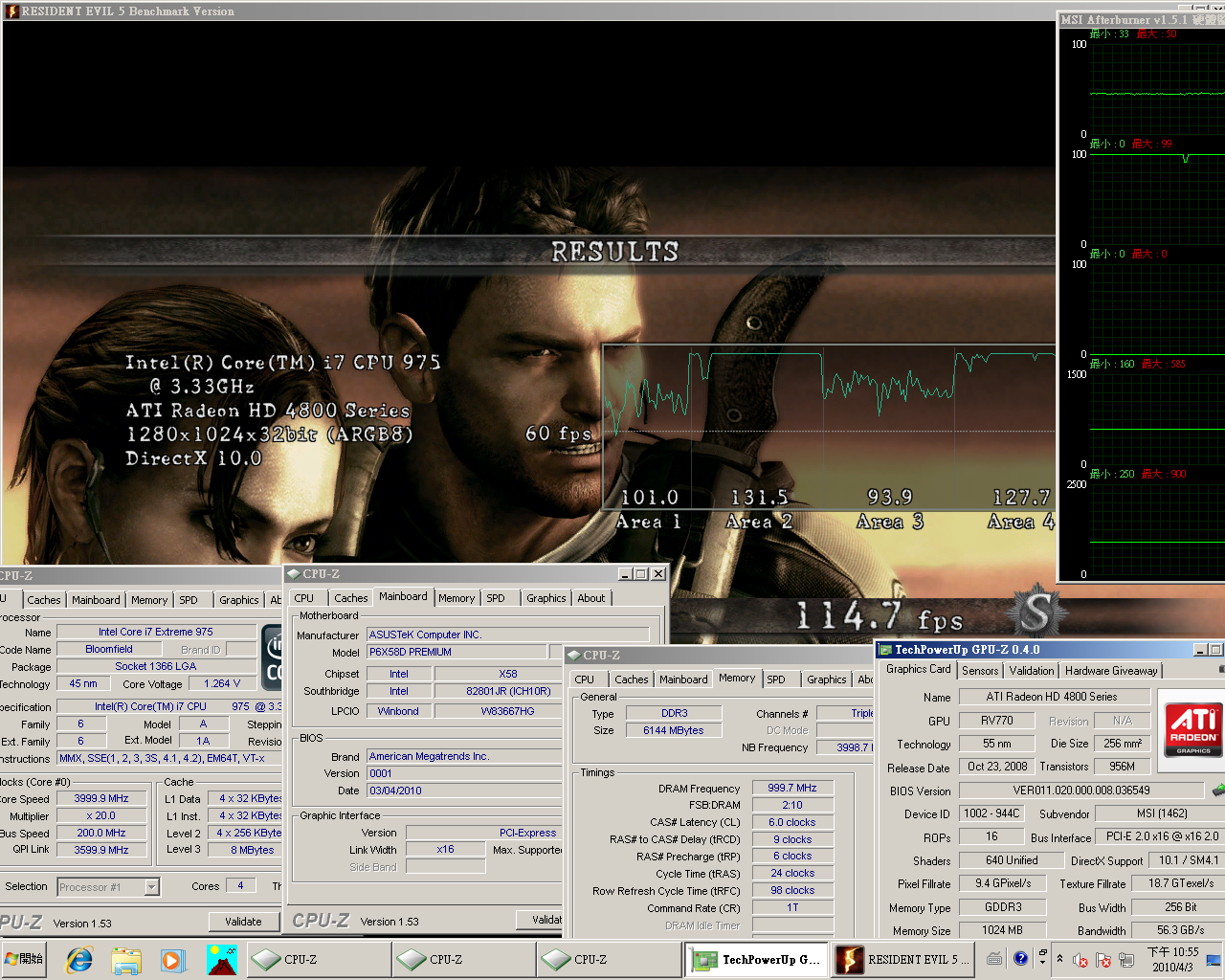Click Manufacturer value ASUSTeK Computer INC.
1225x980 pixels.
(x=508, y=635)
